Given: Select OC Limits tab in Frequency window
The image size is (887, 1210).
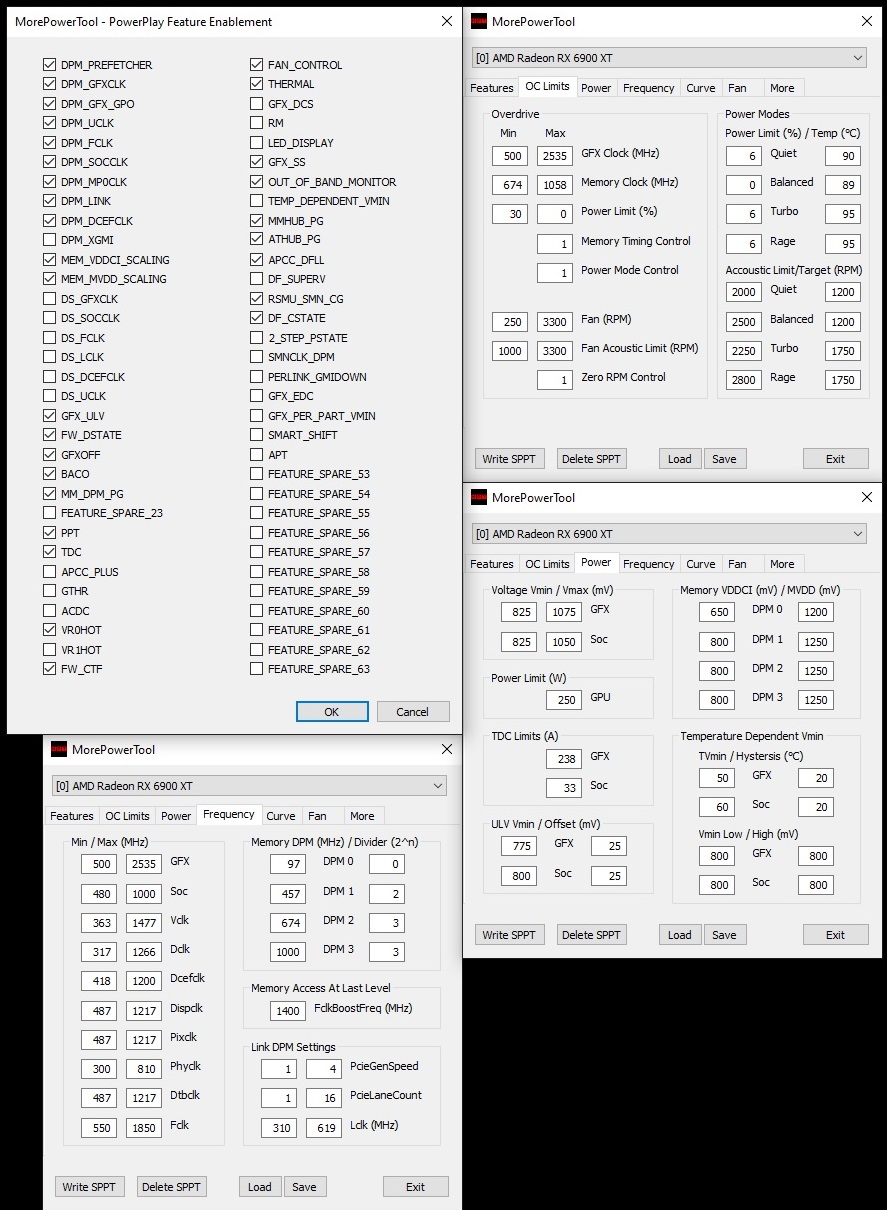Looking at the screenshot, I should click(128, 816).
